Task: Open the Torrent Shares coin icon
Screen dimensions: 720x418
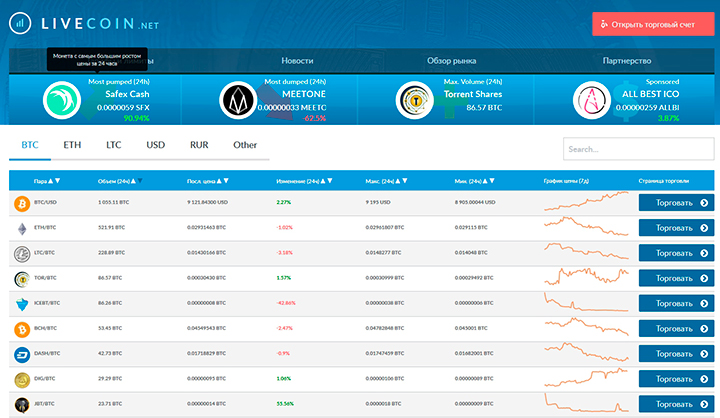Action: 415,100
